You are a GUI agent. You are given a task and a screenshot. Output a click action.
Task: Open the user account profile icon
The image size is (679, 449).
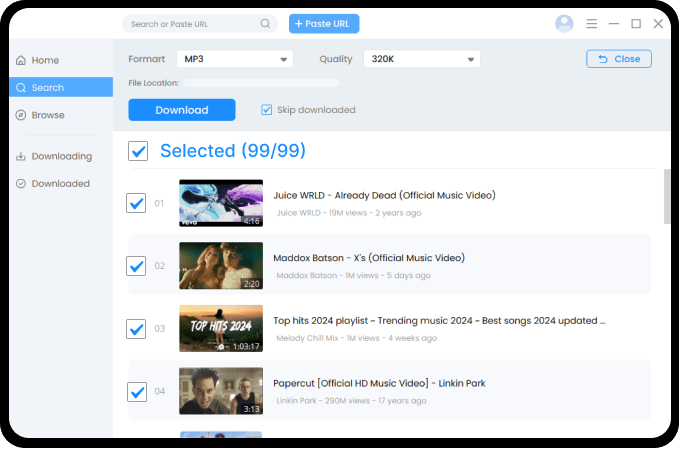[564, 24]
